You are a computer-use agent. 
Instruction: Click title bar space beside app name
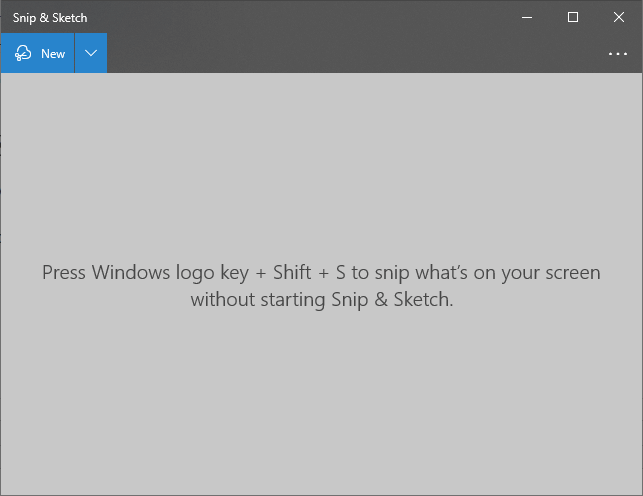[x=295, y=17]
